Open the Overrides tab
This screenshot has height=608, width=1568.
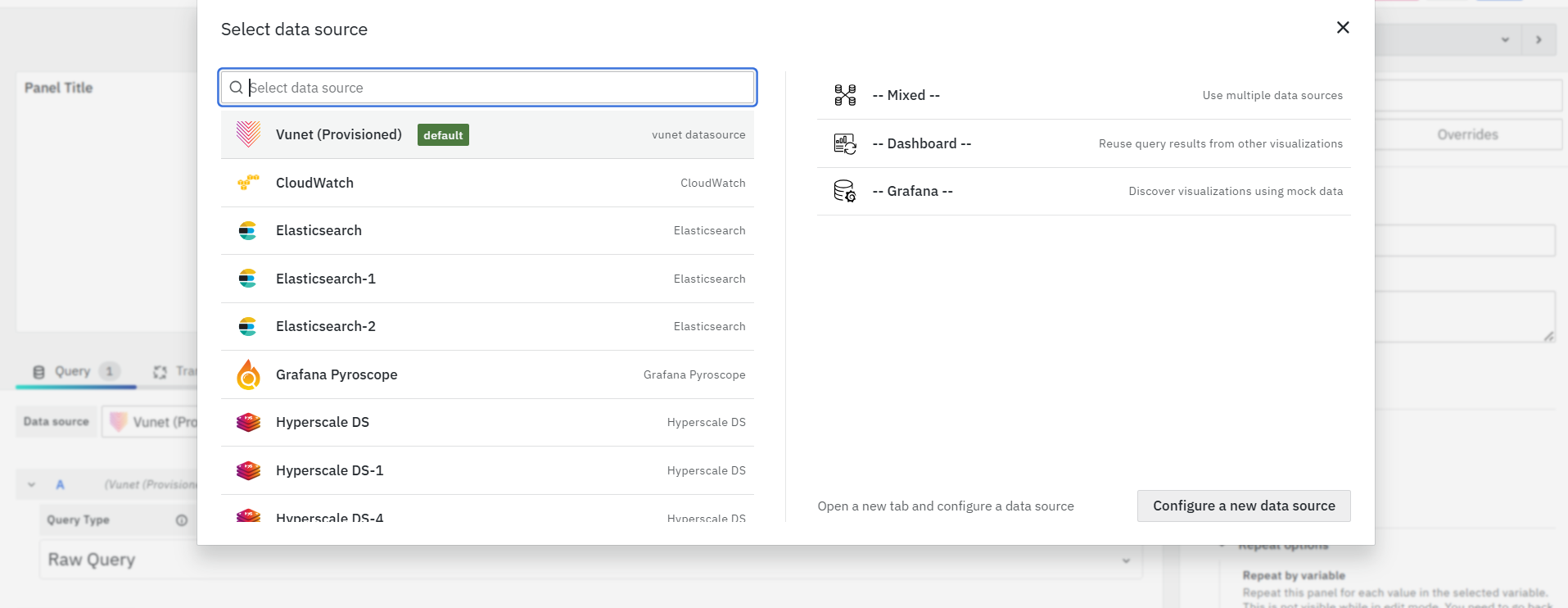1467,134
